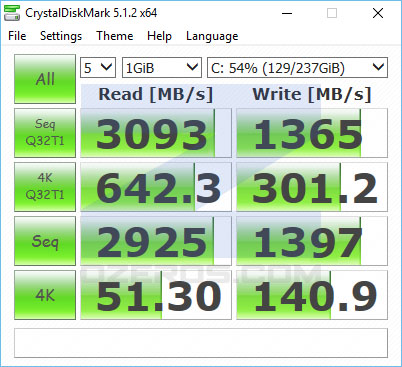Select the 301.2 write result
402x367 pixels.
click(x=312, y=187)
